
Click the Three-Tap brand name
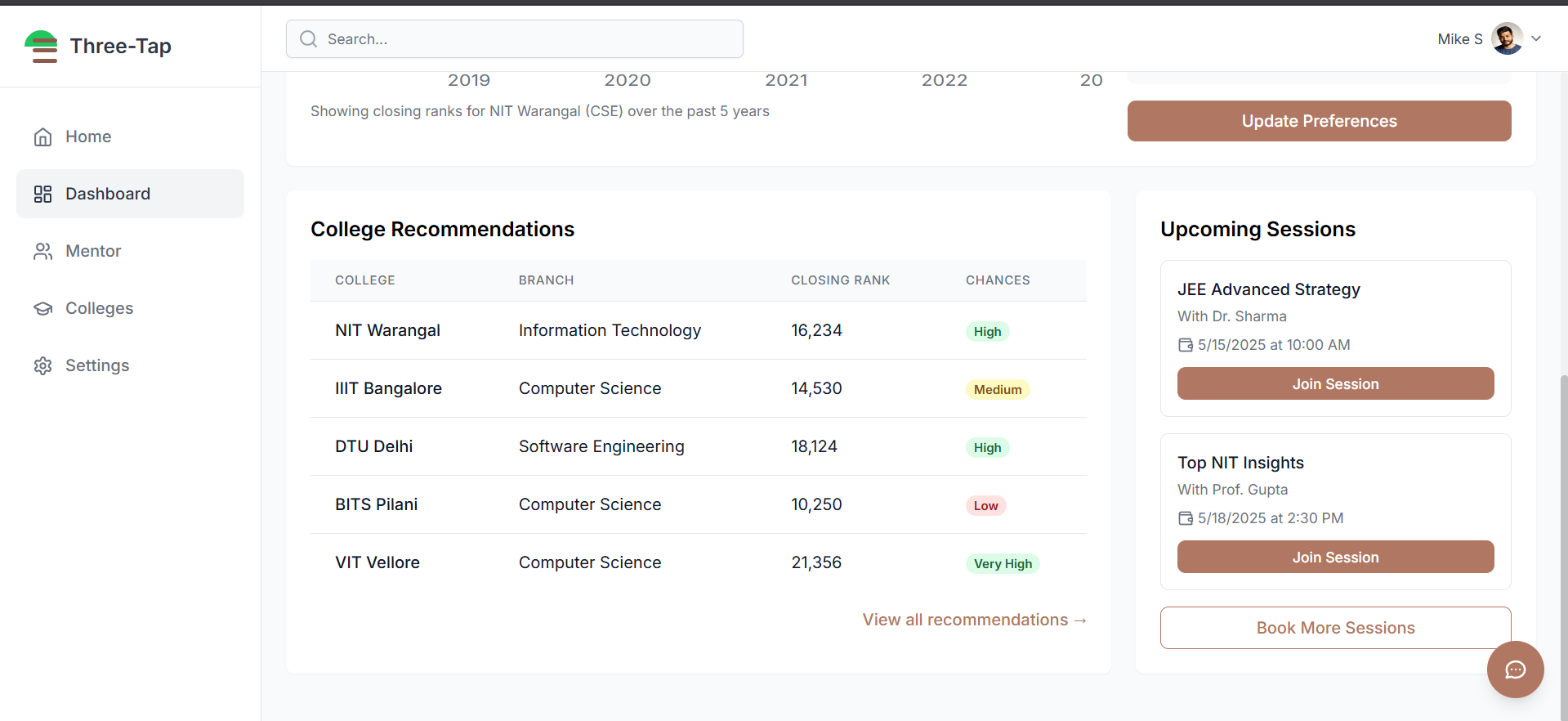[121, 46]
